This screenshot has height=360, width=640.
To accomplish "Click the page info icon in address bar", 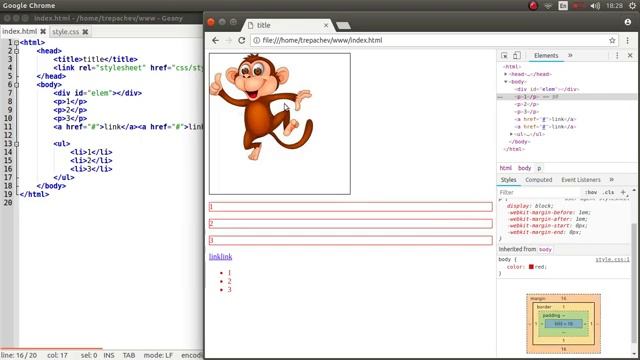I will tap(256, 40).
